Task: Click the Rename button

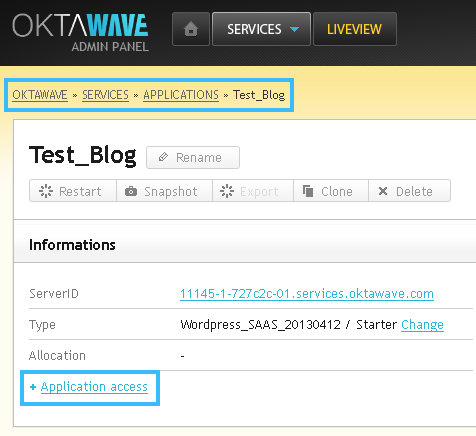Action: coord(193,157)
